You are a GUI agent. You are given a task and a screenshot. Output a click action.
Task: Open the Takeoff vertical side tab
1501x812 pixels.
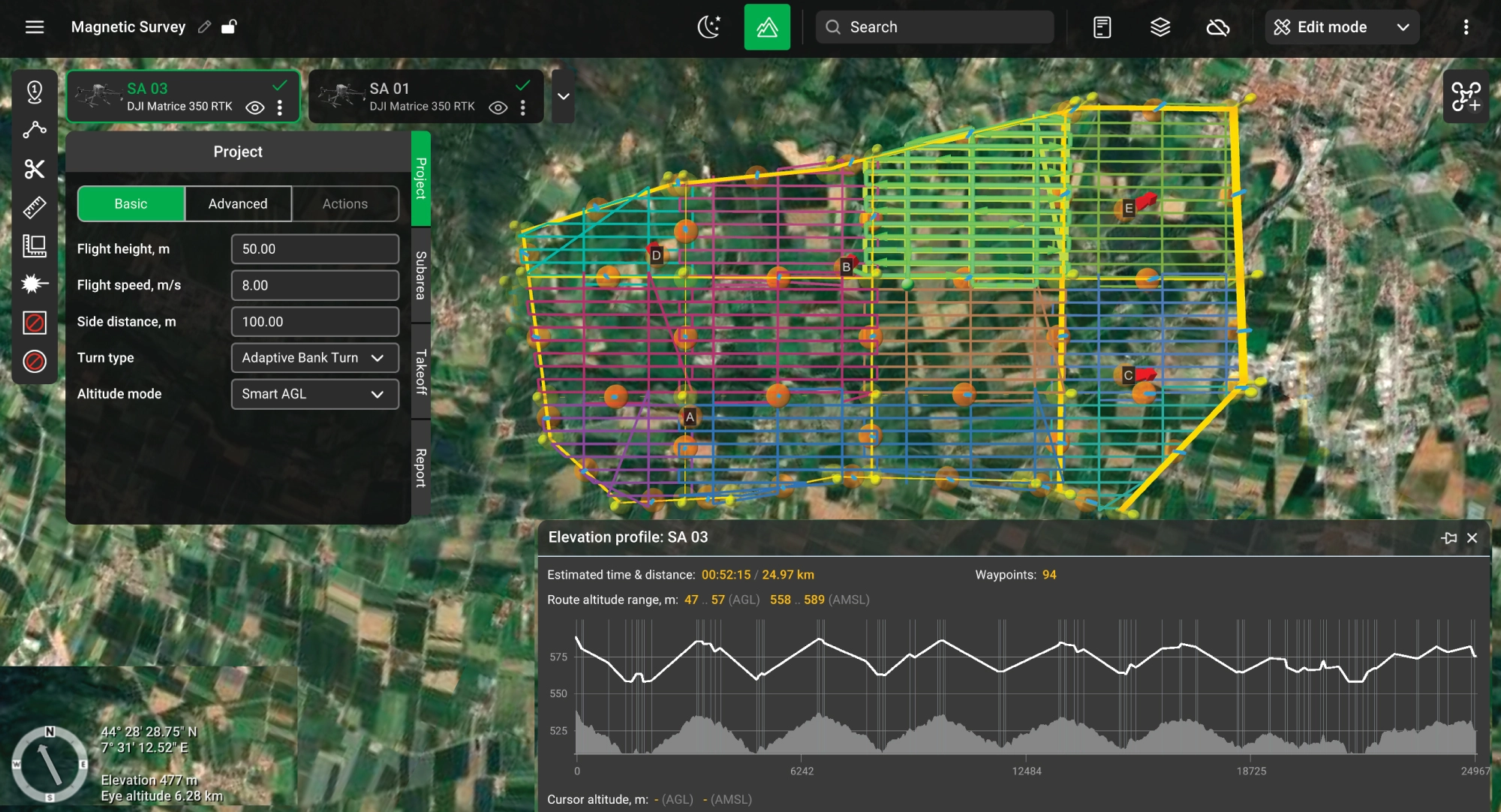421,371
